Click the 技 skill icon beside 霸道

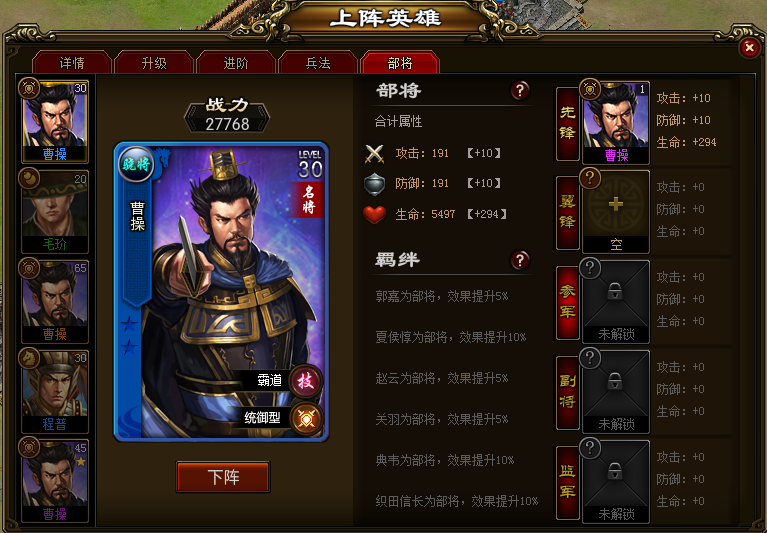306,381
